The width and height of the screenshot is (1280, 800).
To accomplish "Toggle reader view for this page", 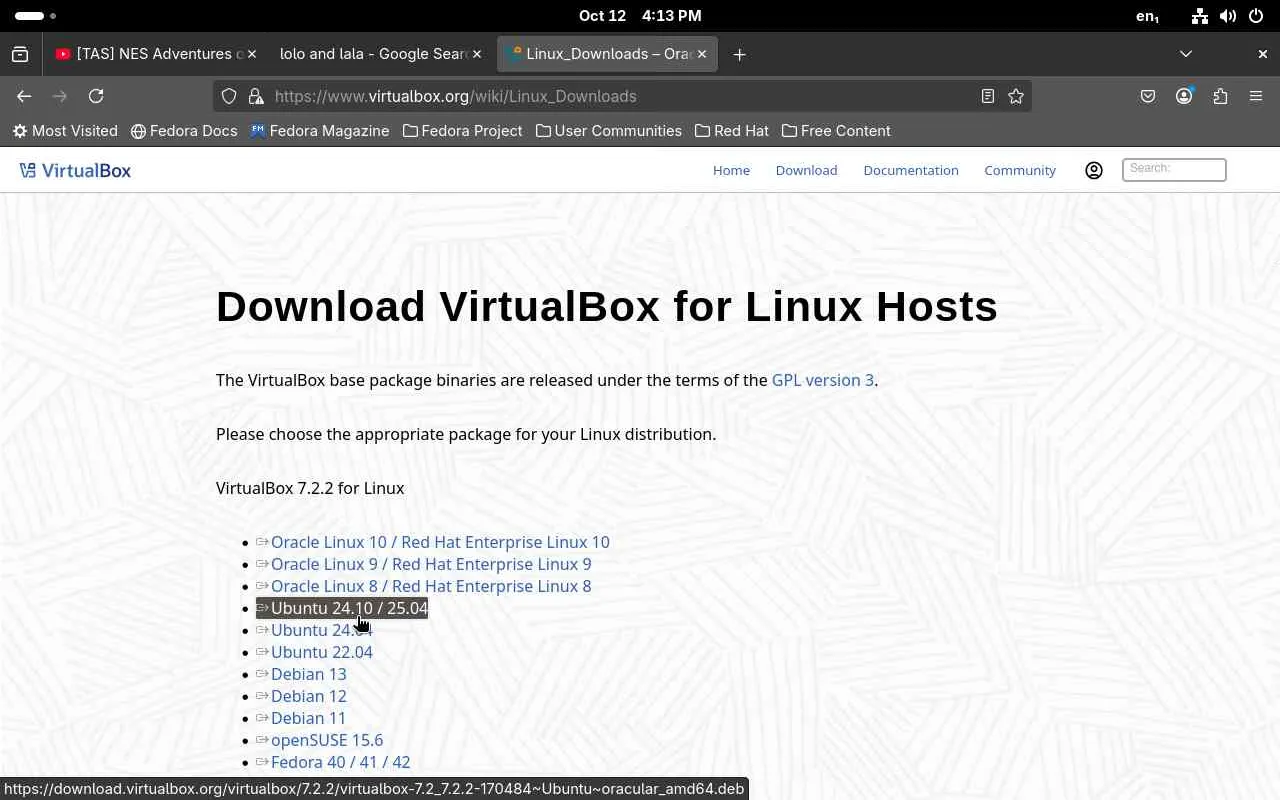I will [988, 96].
